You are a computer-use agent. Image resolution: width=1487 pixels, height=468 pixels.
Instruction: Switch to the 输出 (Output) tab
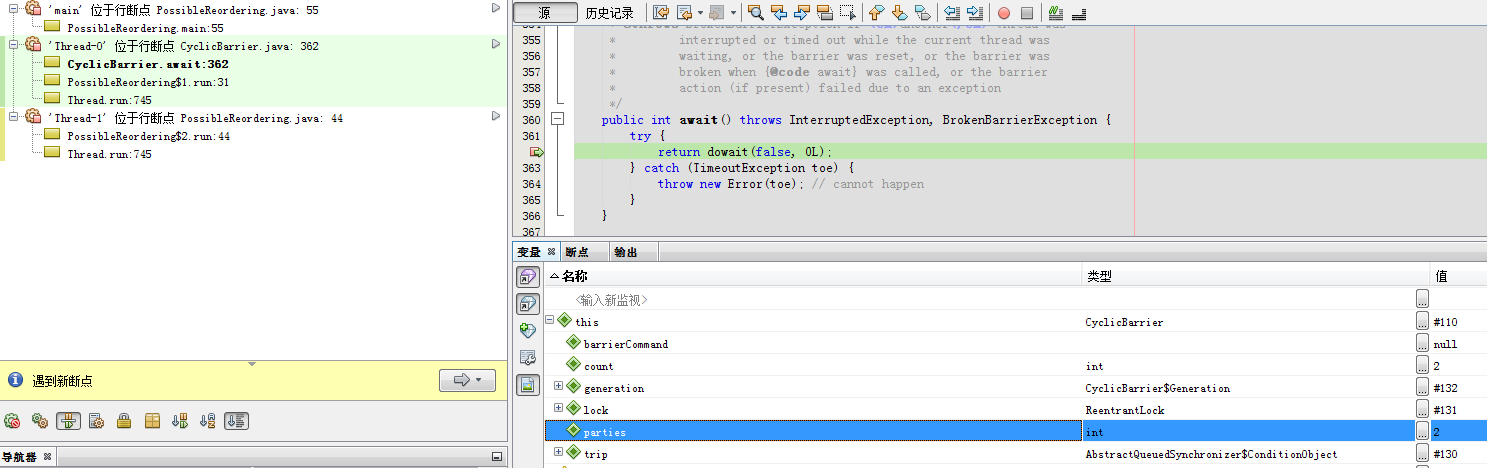pos(626,253)
